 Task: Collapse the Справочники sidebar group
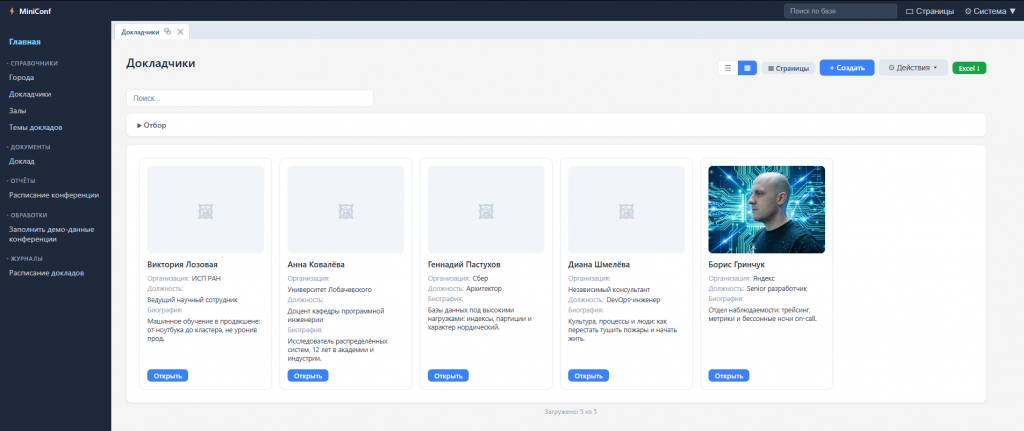coord(33,63)
